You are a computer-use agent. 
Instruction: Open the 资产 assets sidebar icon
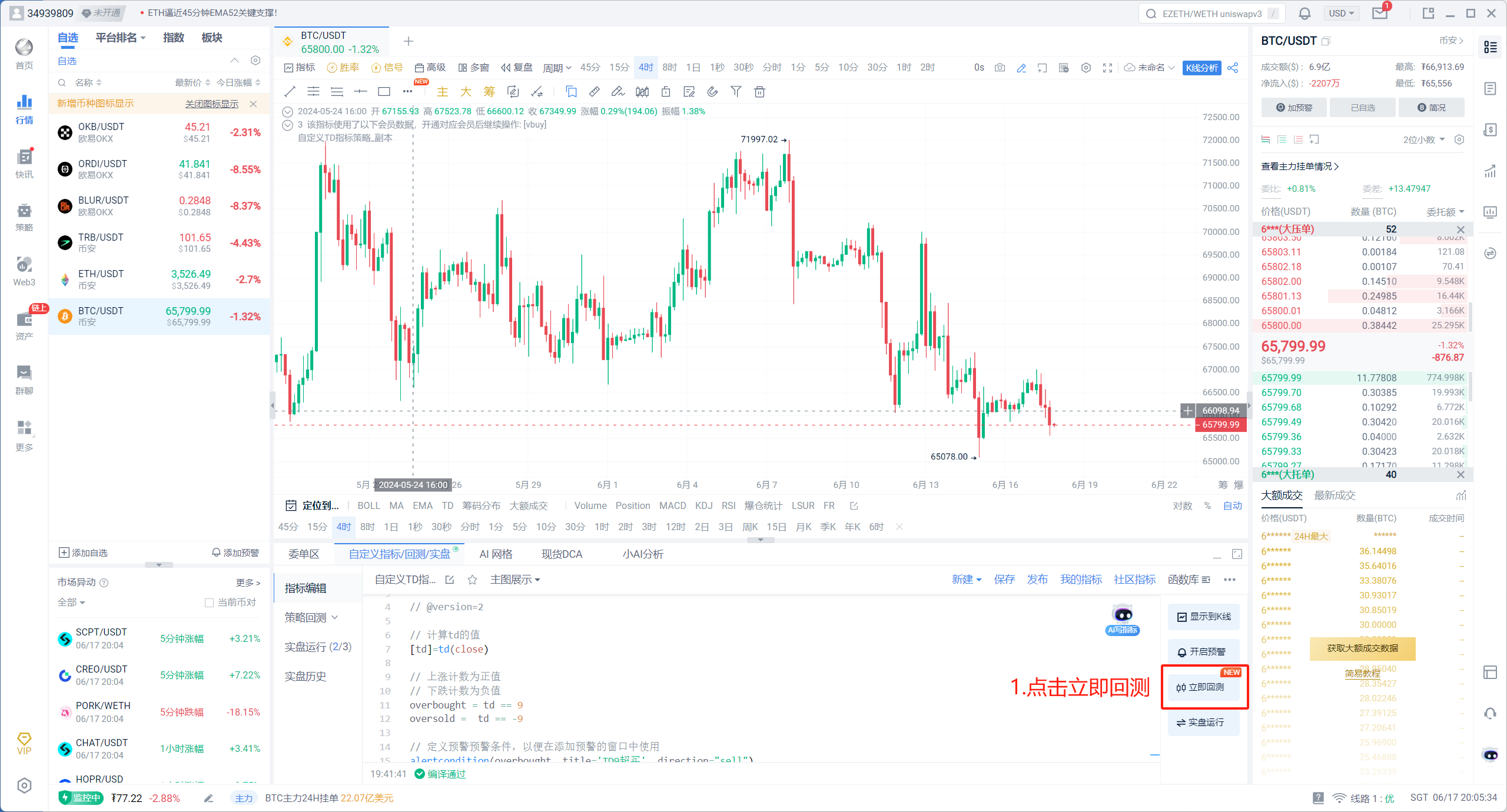pyautogui.click(x=24, y=325)
